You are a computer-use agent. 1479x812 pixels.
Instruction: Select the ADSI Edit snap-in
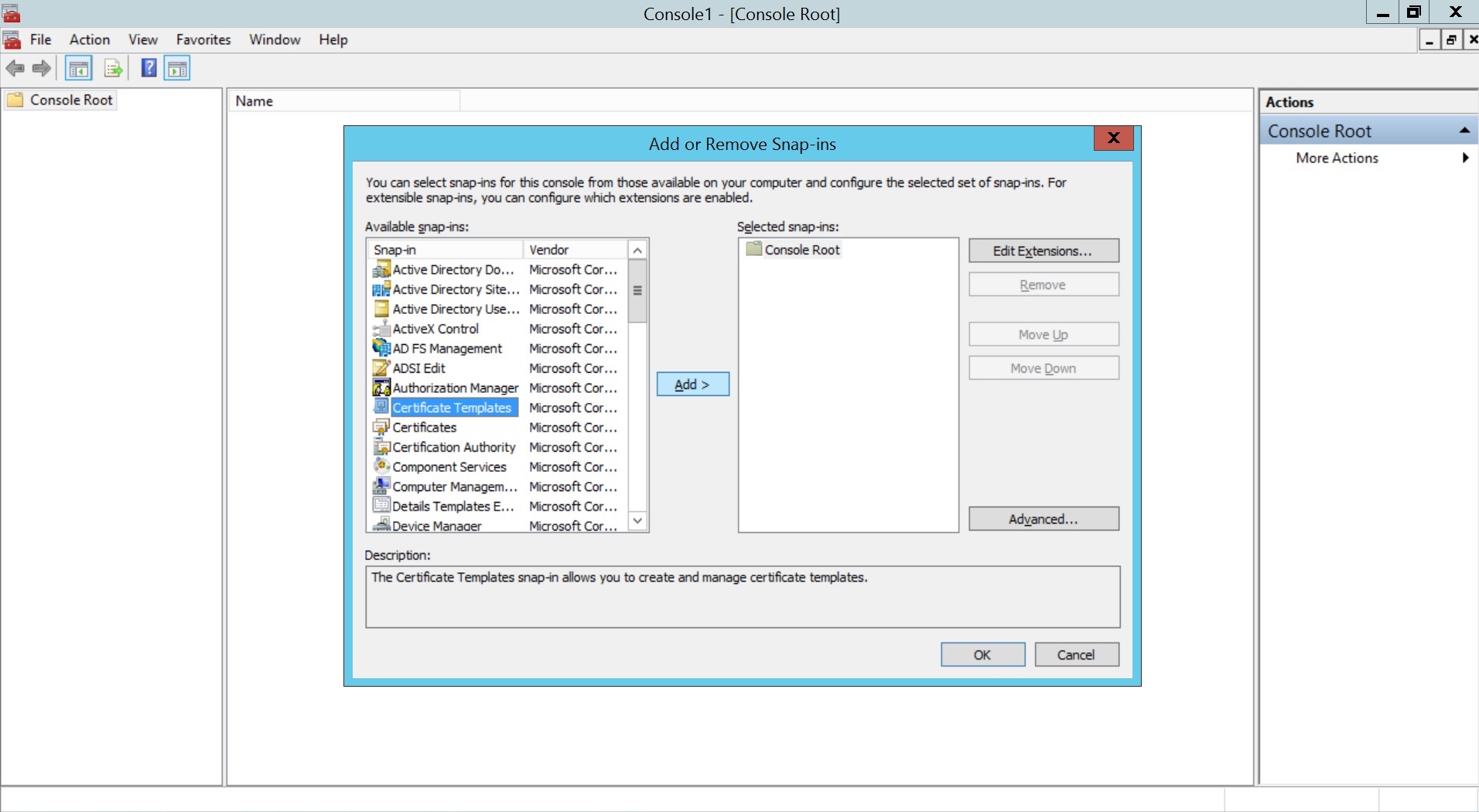point(420,368)
